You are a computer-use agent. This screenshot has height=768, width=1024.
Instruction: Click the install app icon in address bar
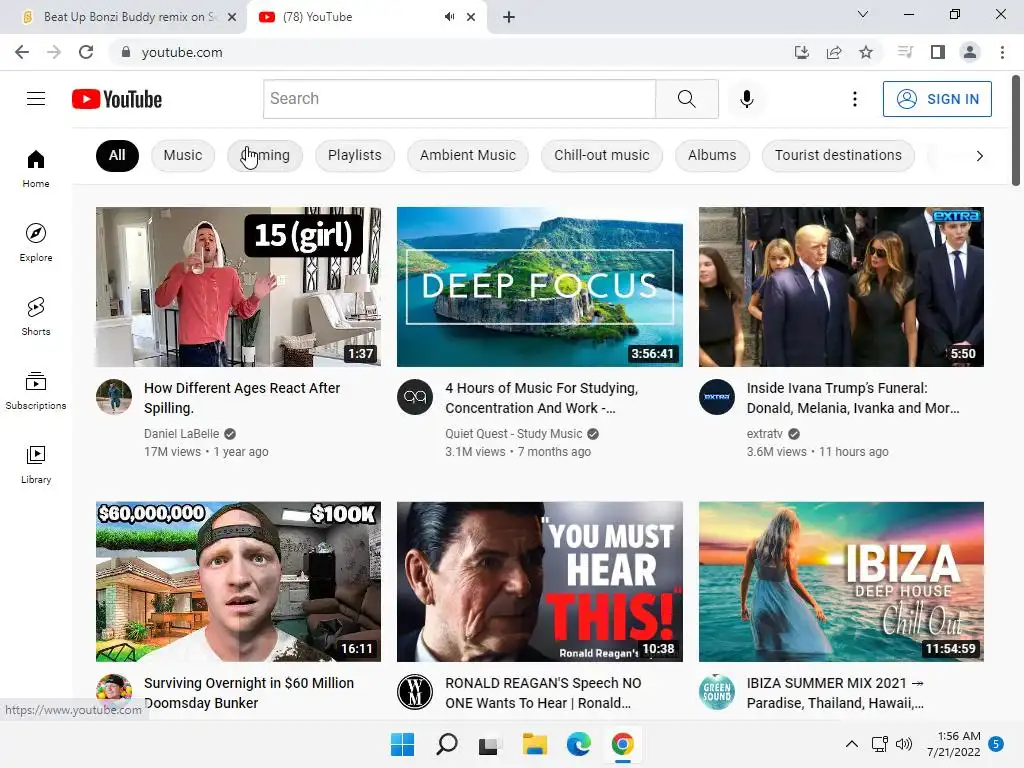tap(801, 52)
